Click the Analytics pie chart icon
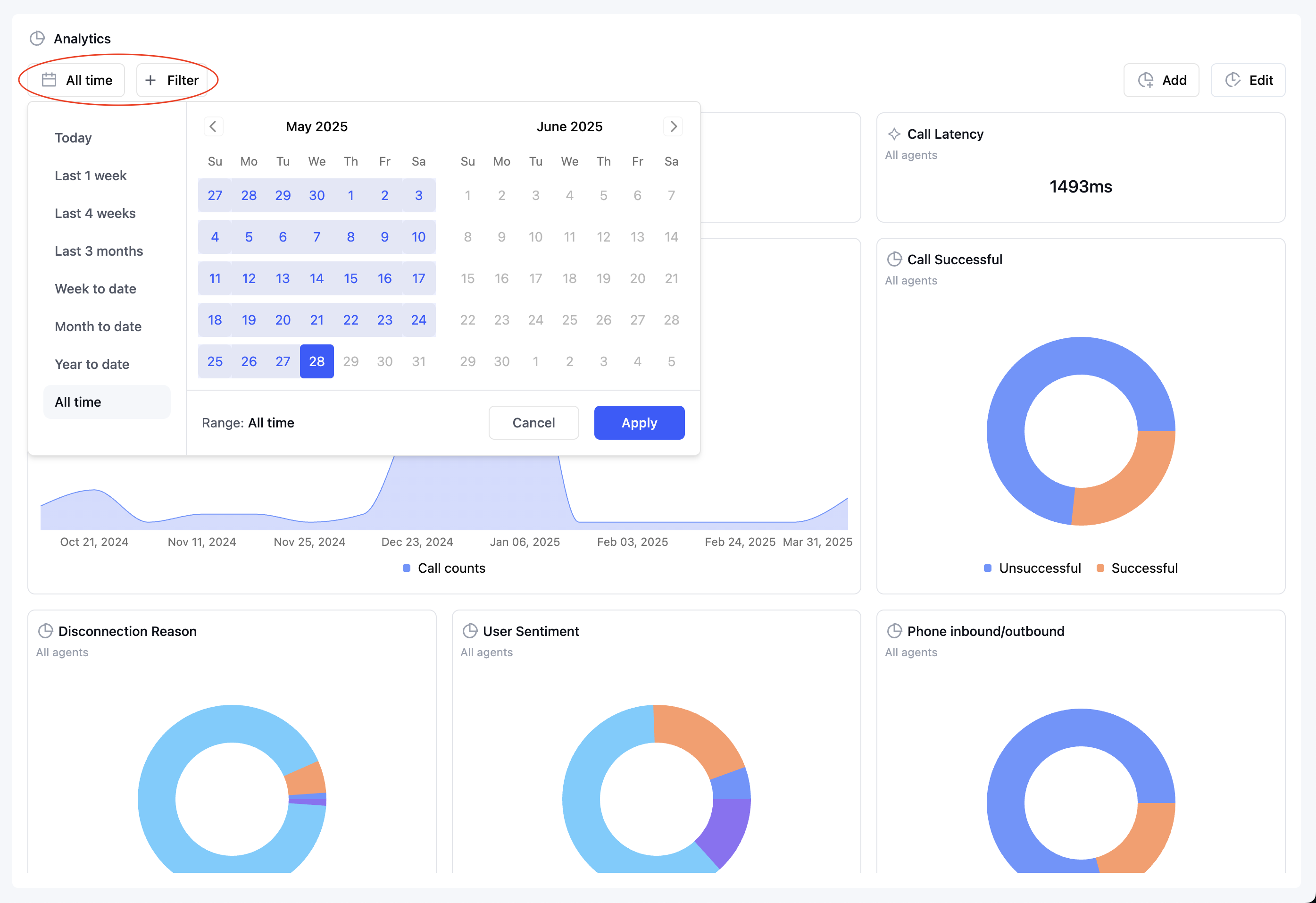The image size is (1316, 903). tap(37, 39)
